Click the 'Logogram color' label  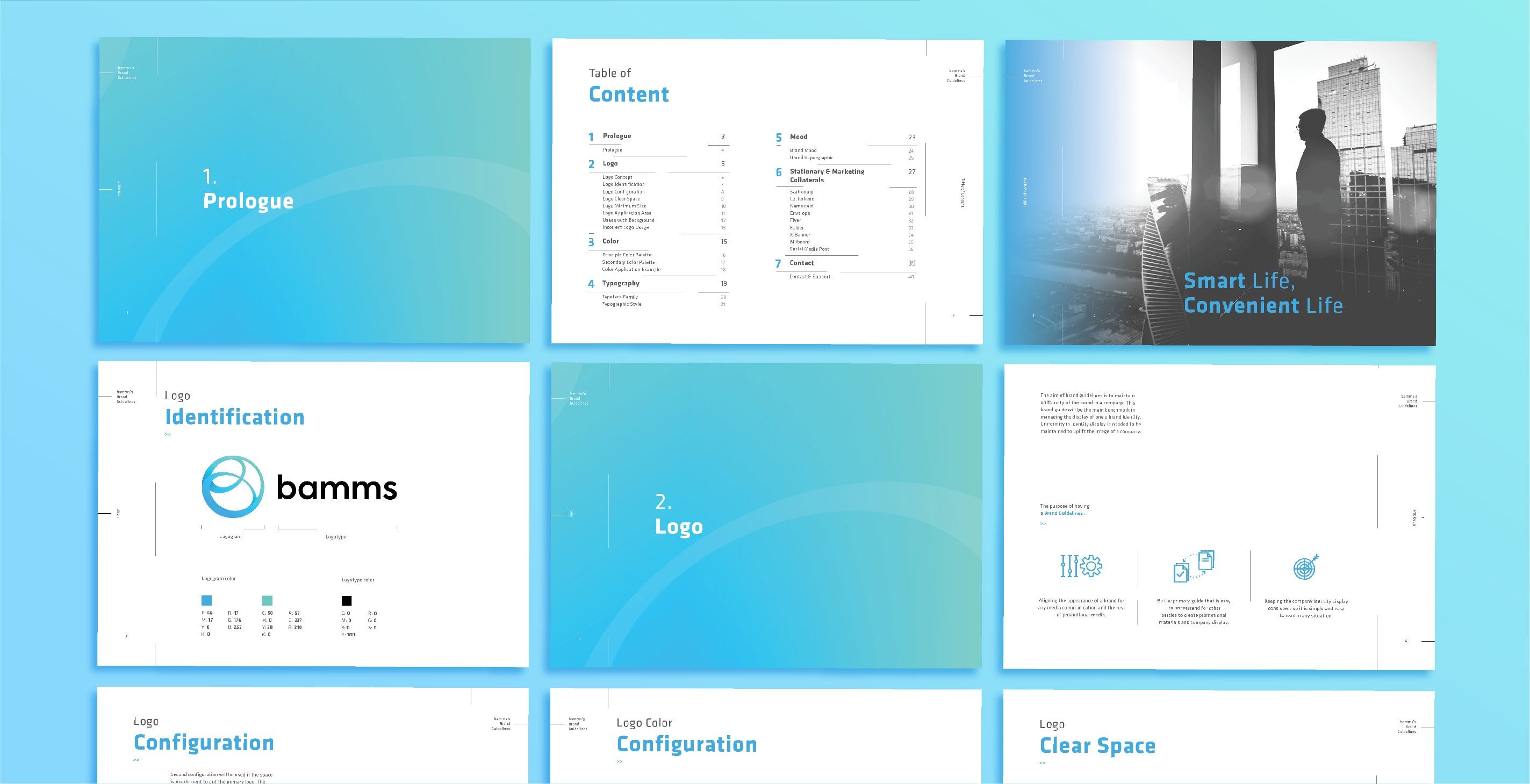coord(219,579)
